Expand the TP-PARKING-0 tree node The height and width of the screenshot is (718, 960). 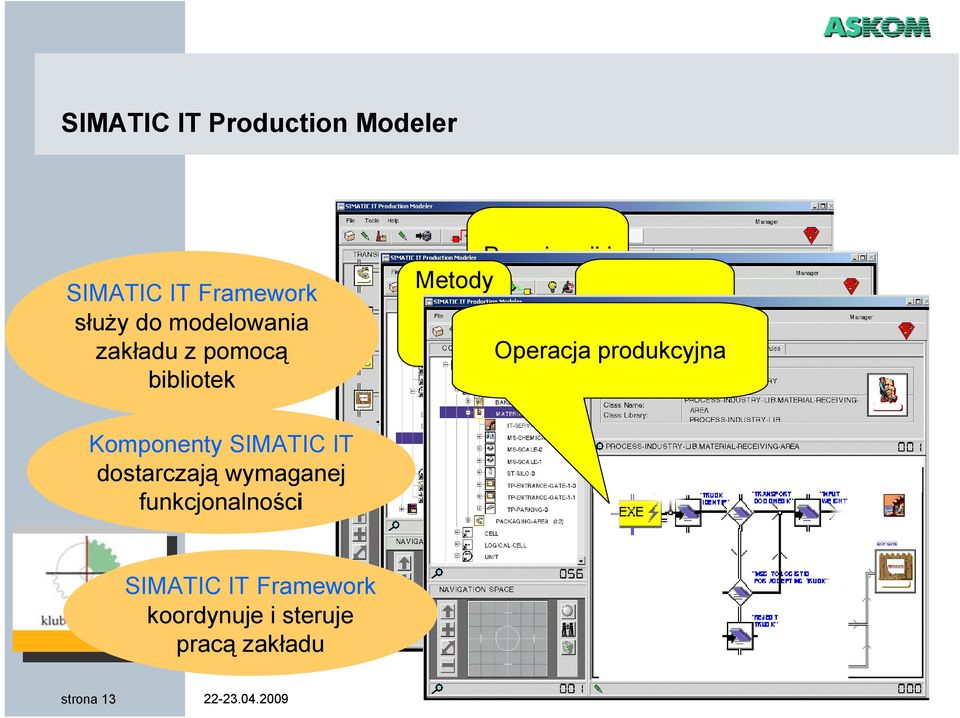click(479, 509)
